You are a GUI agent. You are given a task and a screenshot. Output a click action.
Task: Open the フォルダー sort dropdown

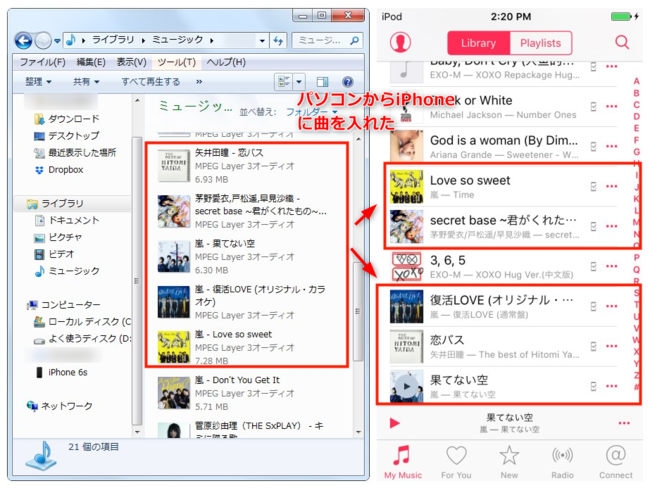click(311, 112)
